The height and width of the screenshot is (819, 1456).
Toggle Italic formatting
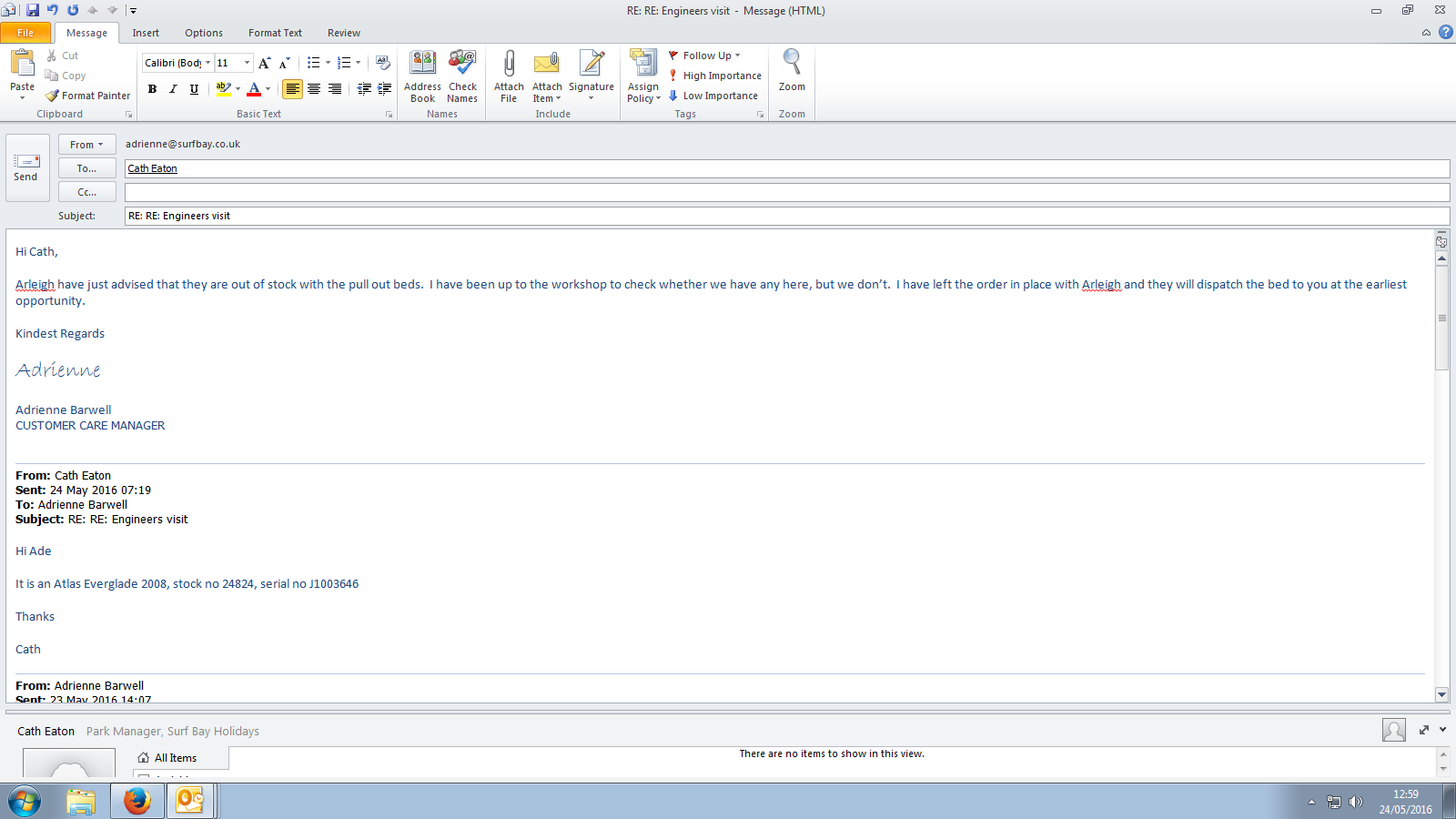[173, 89]
